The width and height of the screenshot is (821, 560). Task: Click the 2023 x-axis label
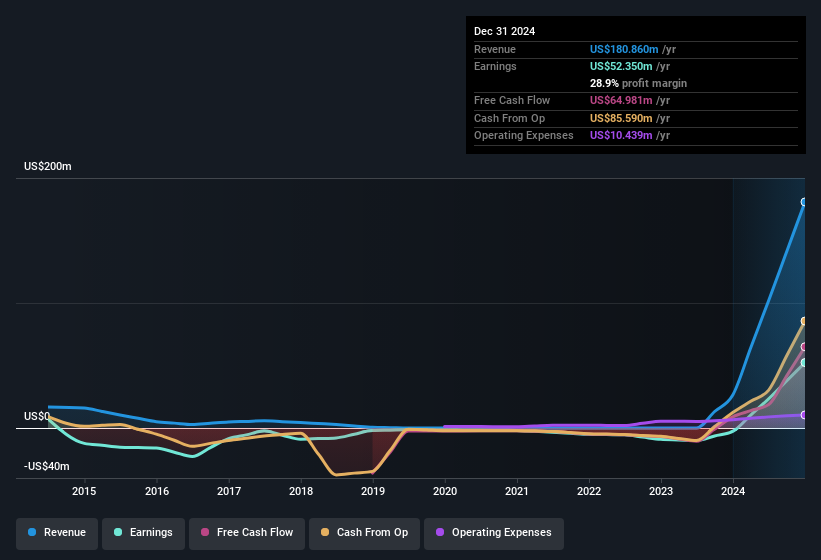pyautogui.click(x=661, y=491)
